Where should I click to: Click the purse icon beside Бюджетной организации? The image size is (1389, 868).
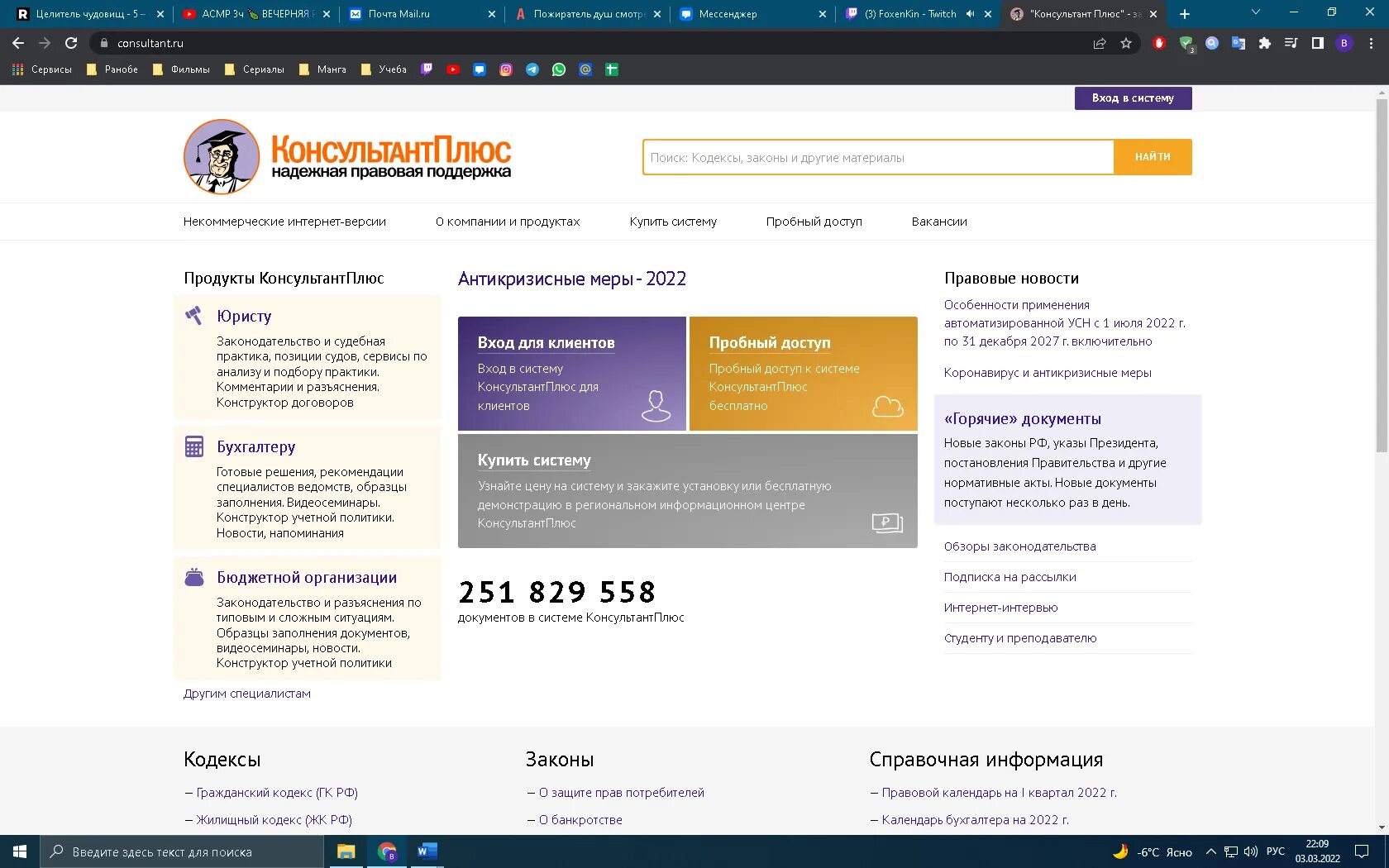point(194,577)
